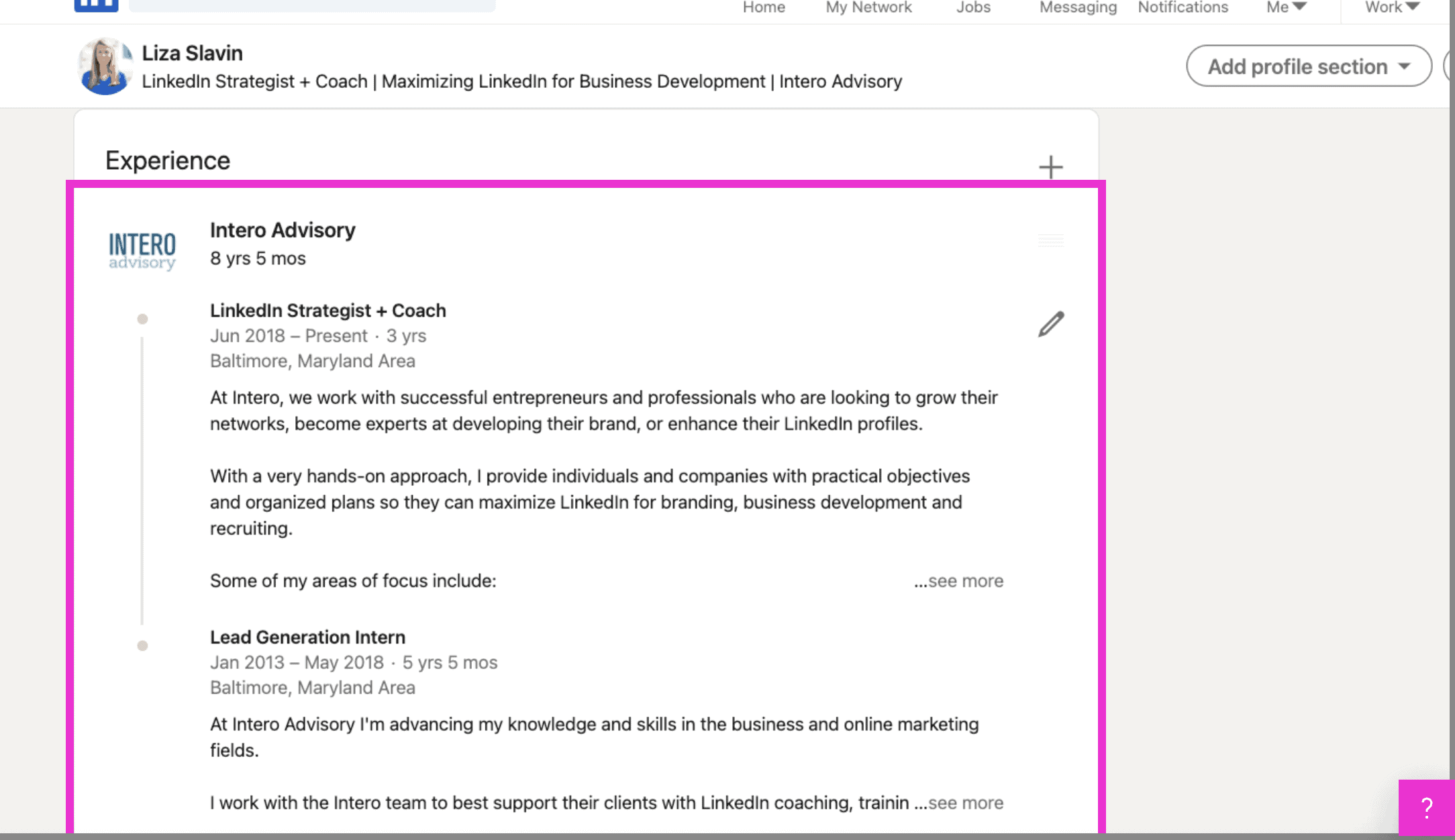Click the LinkedIn logo icon
The height and width of the screenshot is (840, 1455).
click(x=96, y=6)
